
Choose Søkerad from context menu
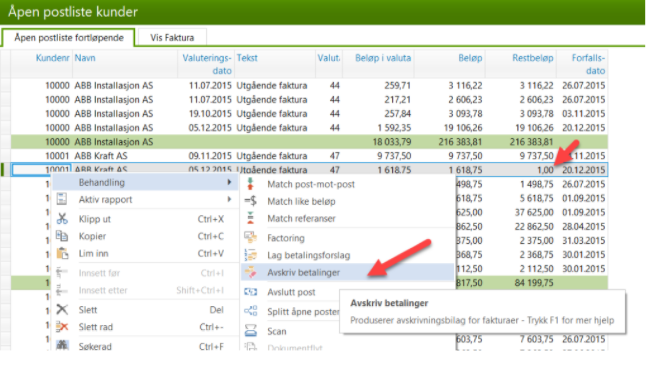coord(145,345)
